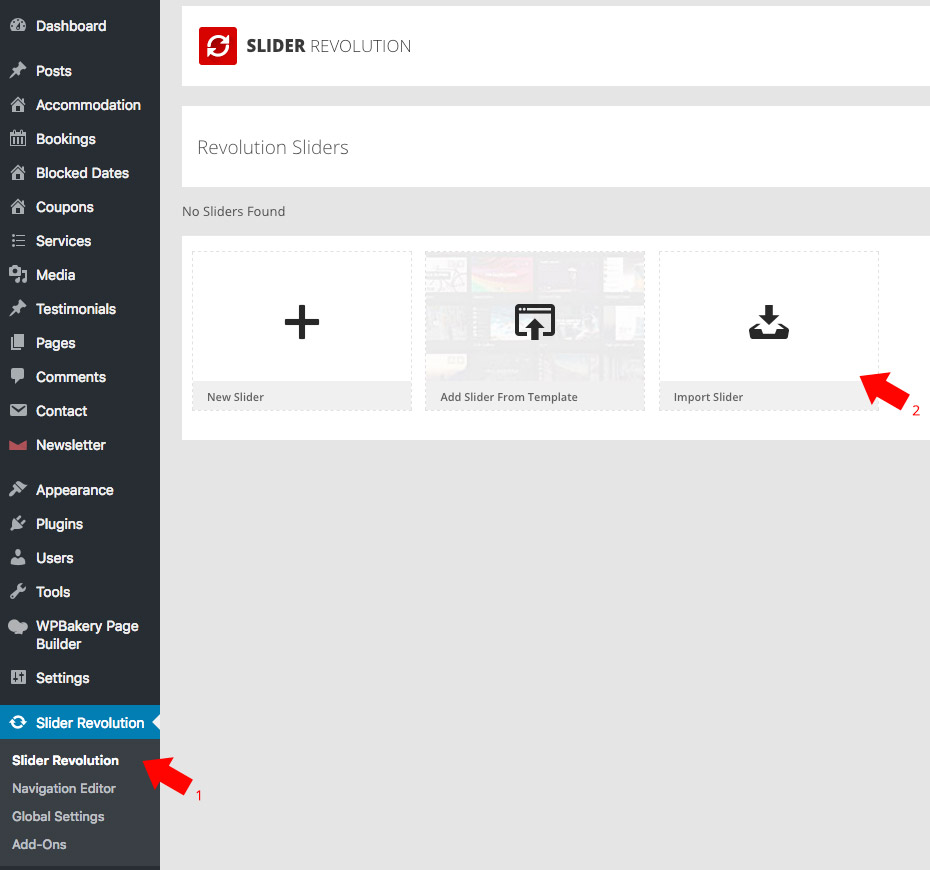Click the Bookings calendar icon
930x870 pixels.
(x=18, y=139)
